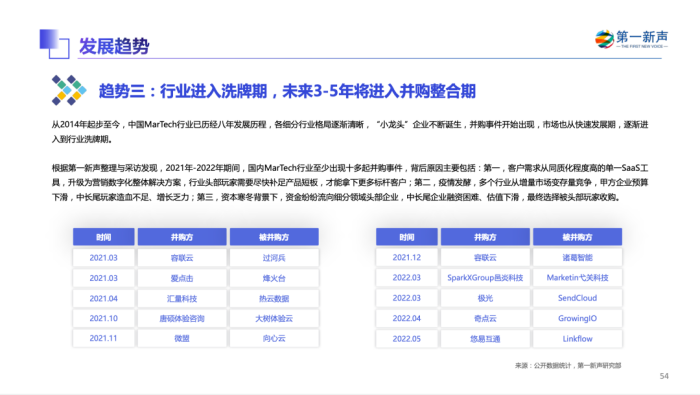
Task: Click the 悠易互通 cell
Action: tap(485, 339)
